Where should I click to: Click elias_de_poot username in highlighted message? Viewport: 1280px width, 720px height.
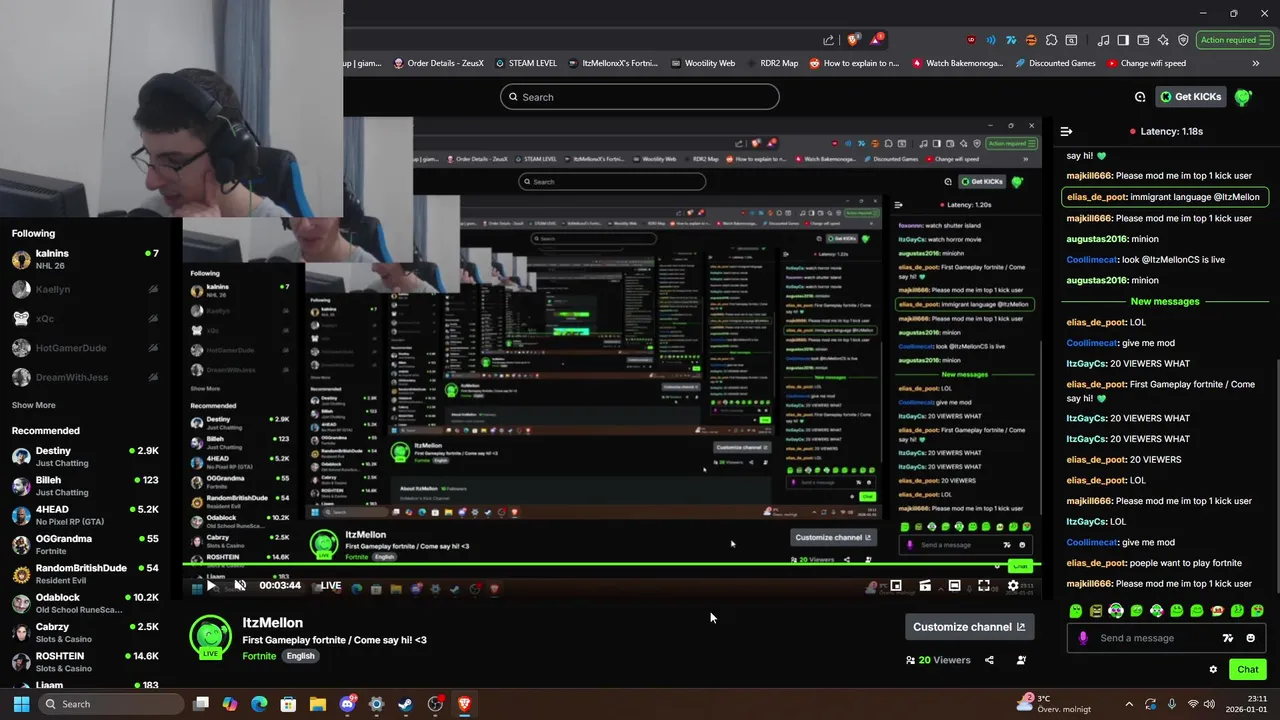pyautogui.click(x=1097, y=197)
